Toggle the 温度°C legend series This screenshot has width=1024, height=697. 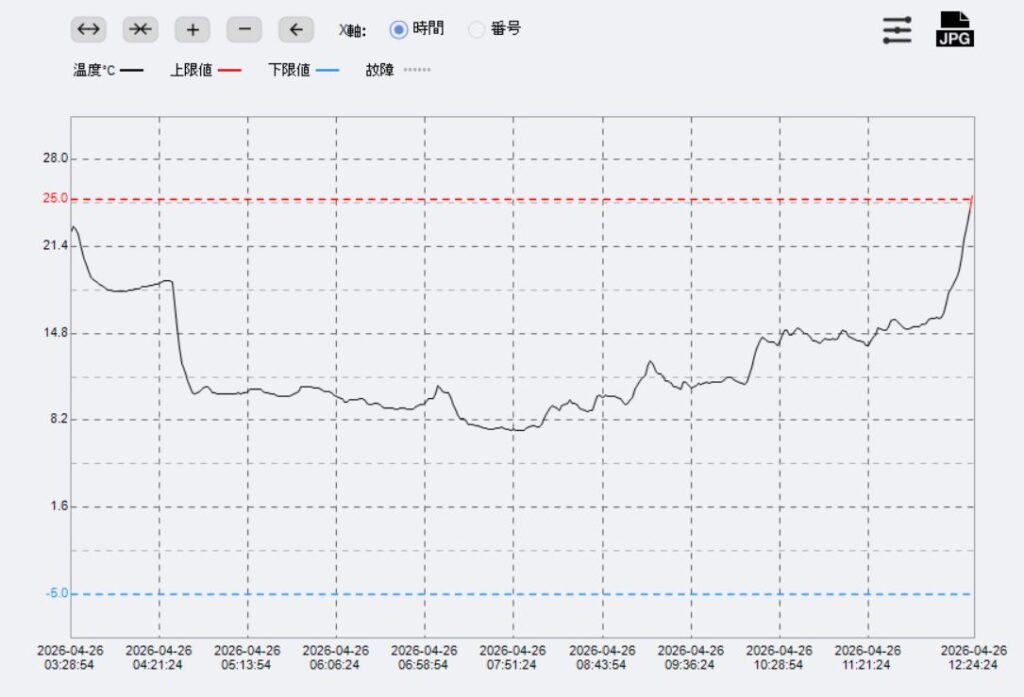[x=107, y=71]
